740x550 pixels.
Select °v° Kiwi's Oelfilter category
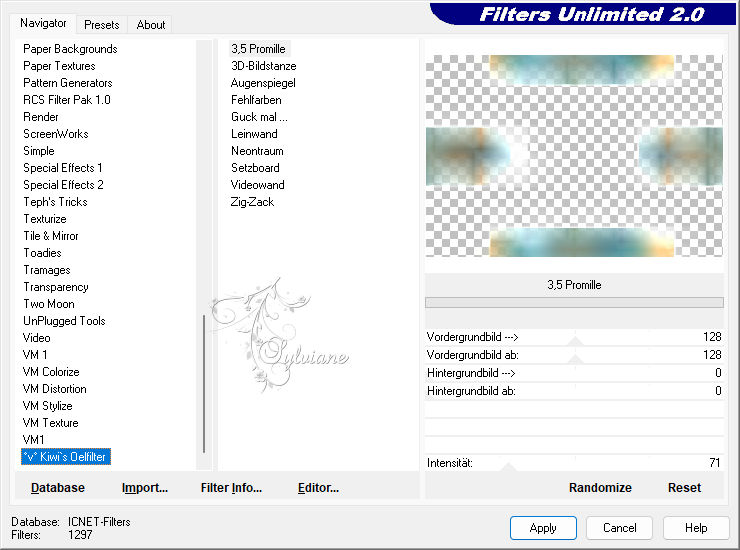pos(66,457)
